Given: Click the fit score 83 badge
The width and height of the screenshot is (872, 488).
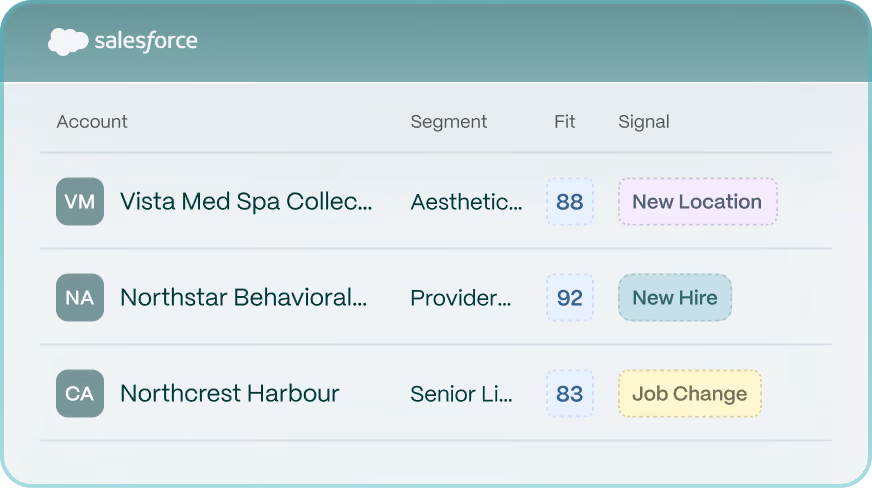Looking at the screenshot, I should pos(570,394).
